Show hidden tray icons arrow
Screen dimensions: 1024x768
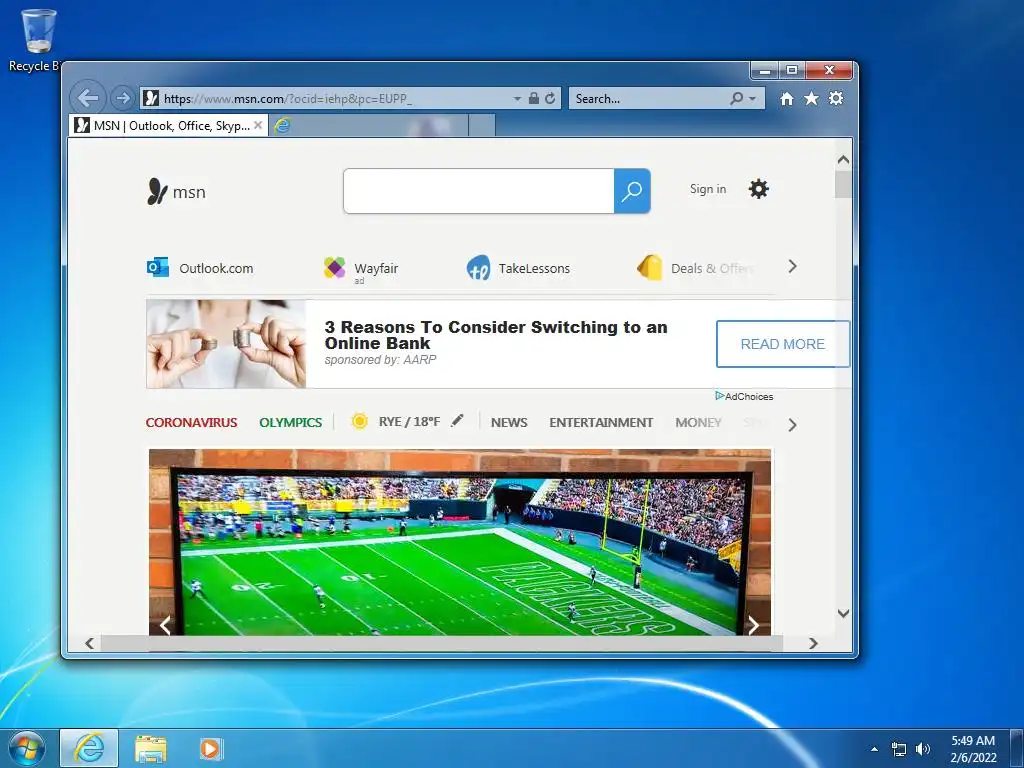point(874,748)
